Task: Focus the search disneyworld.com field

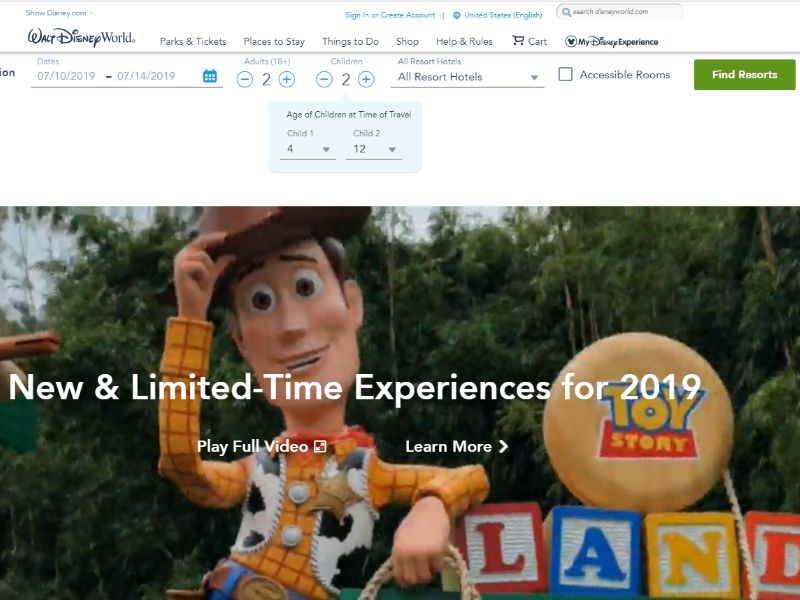Action: coord(620,12)
